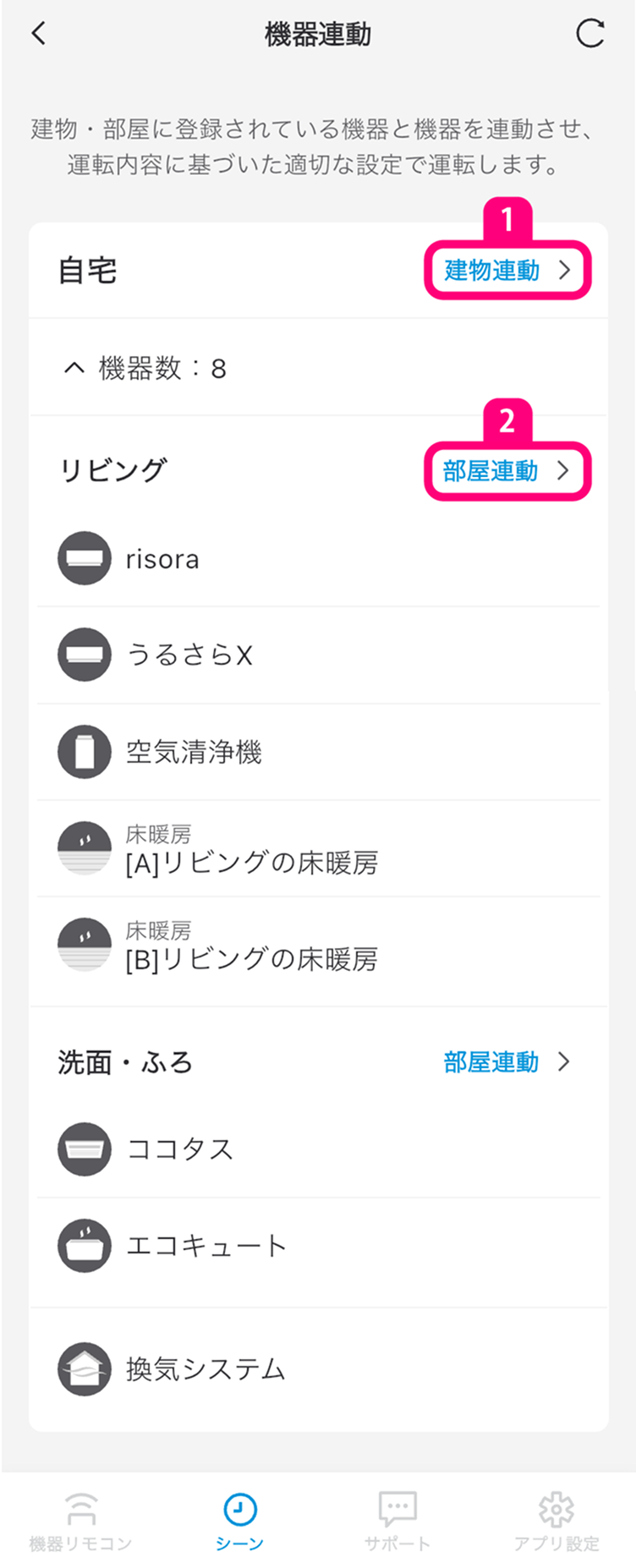Tap the chevron next to 洗面・ふろ 部屋連動
The width and height of the screenshot is (636, 1568).
[x=564, y=1062]
